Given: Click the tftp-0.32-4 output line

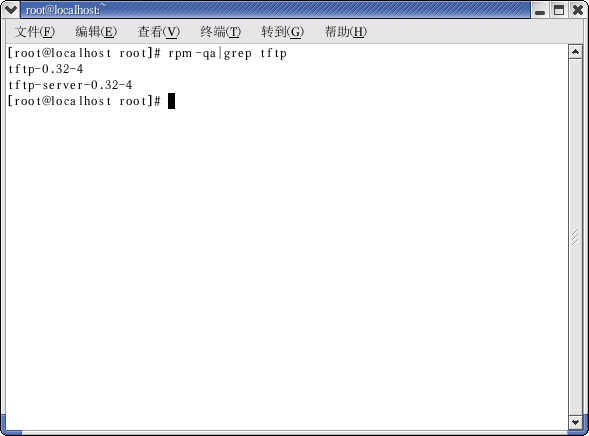Looking at the screenshot, I should pyautogui.click(x=46, y=69).
